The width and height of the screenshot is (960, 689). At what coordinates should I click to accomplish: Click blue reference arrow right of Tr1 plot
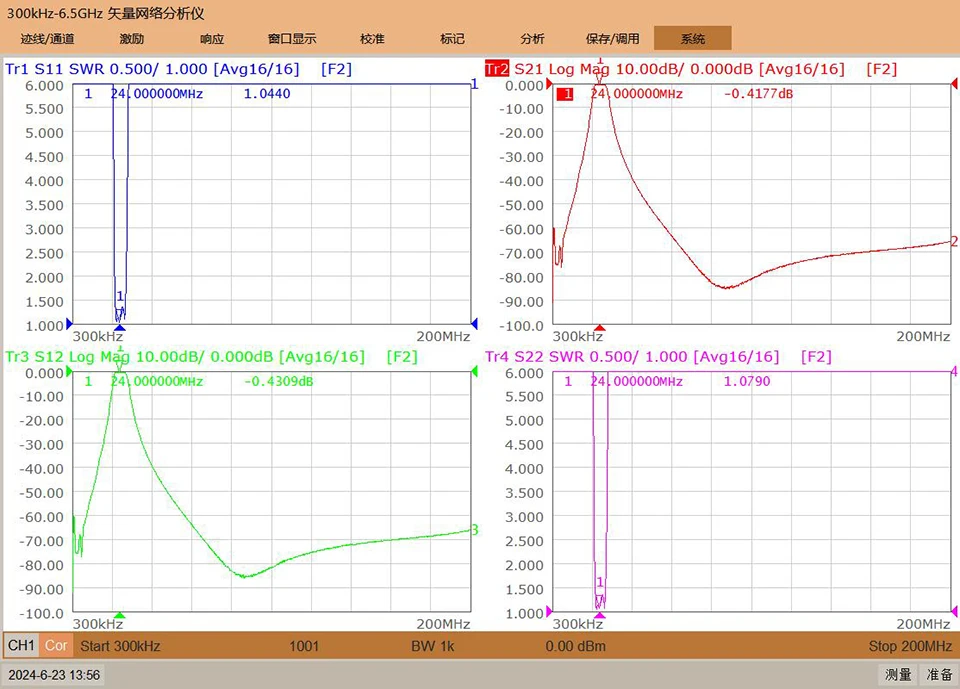(474, 323)
